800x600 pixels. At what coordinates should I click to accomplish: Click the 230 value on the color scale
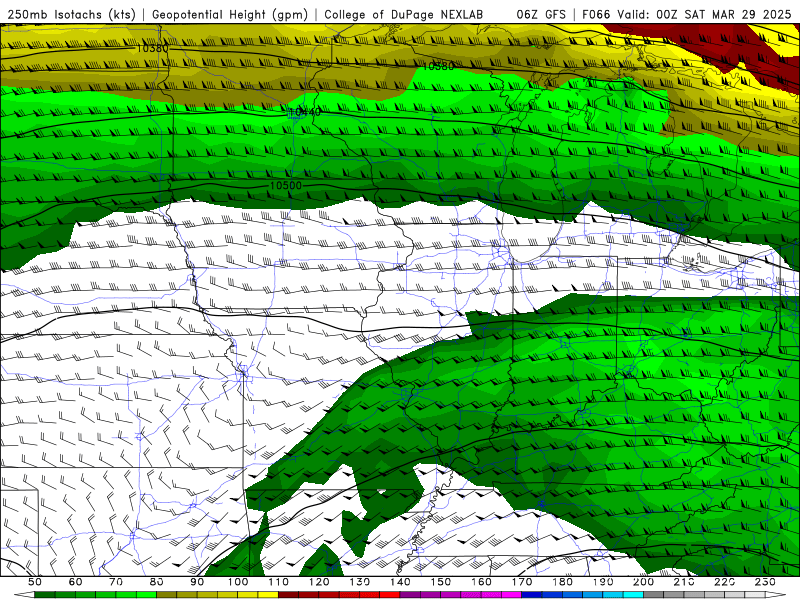click(765, 582)
